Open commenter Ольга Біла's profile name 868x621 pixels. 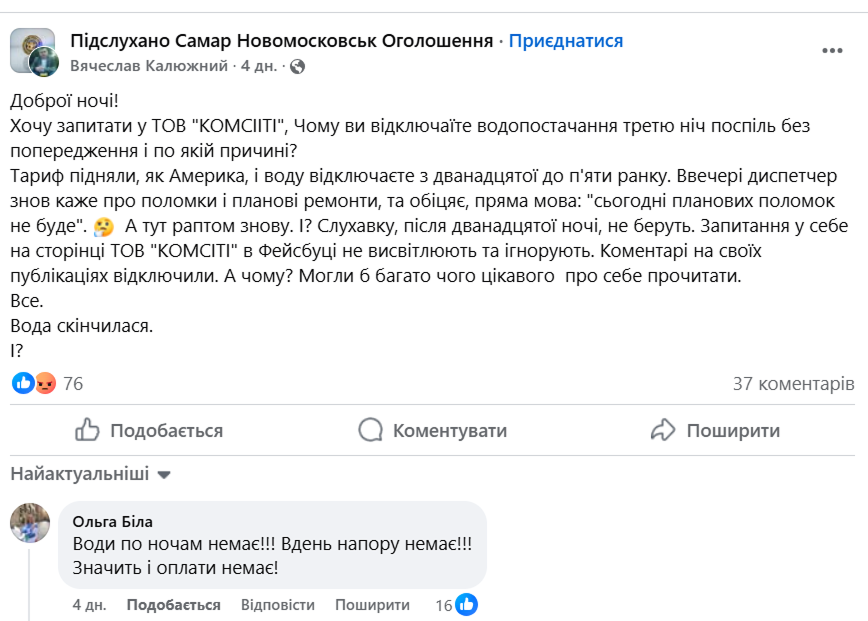click(x=113, y=521)
